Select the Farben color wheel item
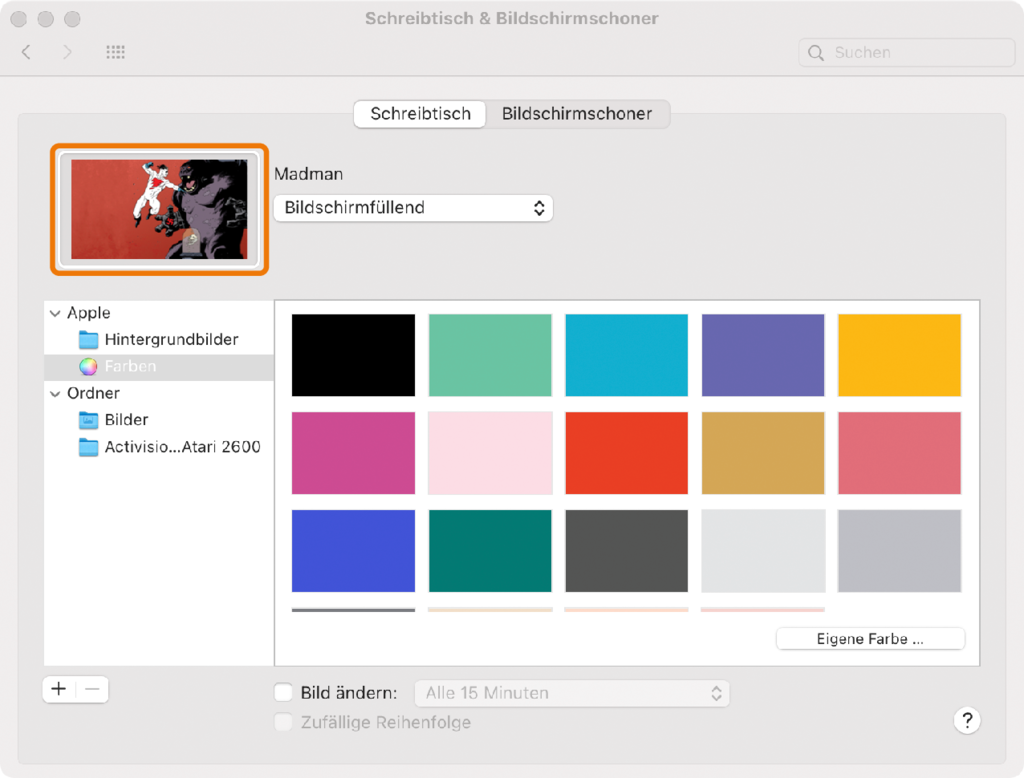Screen dimensions: 1024x778 [130, 367]
